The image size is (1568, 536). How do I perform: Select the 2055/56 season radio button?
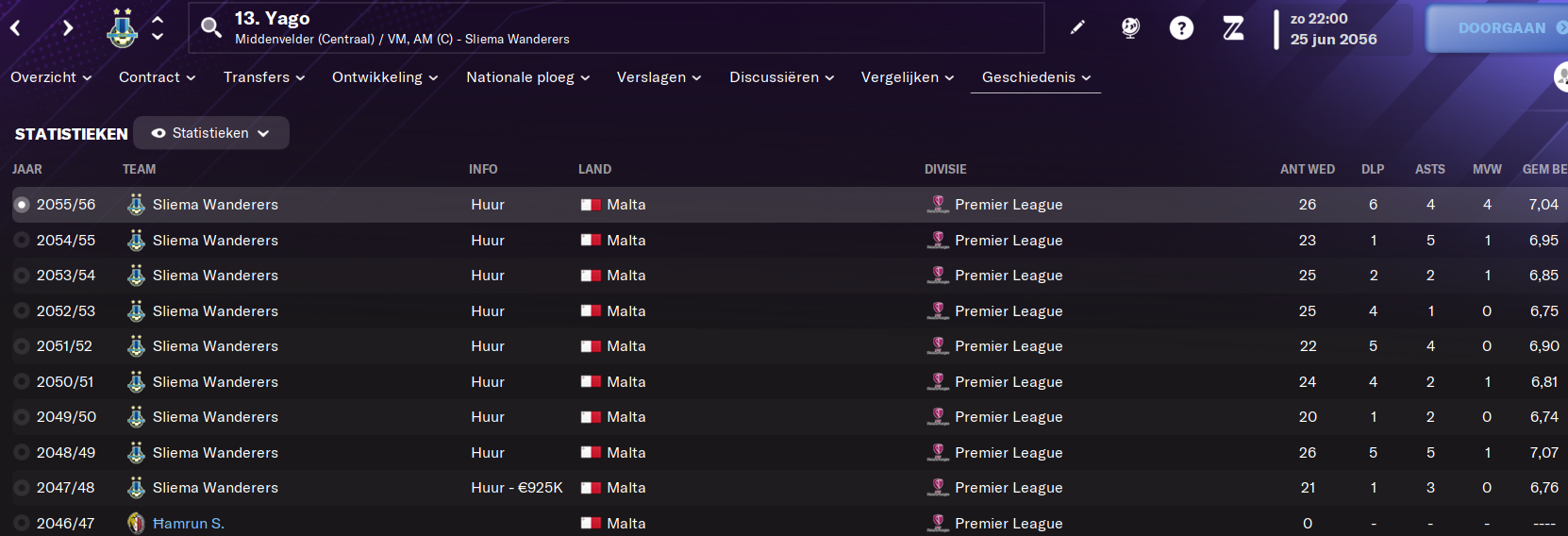tap(22, 205)
